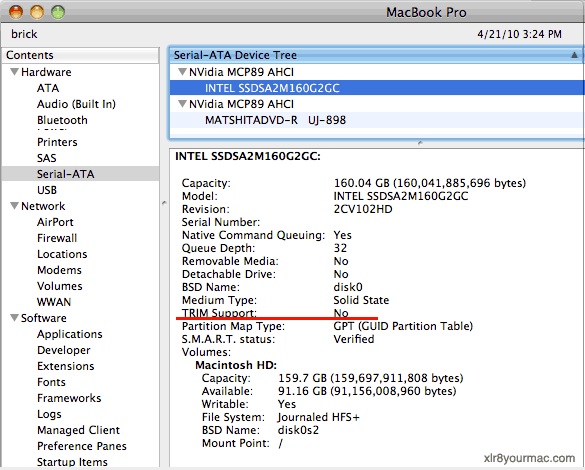Open WWAN network entry
This screenshot has width=585, height=470.
pos(54,302)
